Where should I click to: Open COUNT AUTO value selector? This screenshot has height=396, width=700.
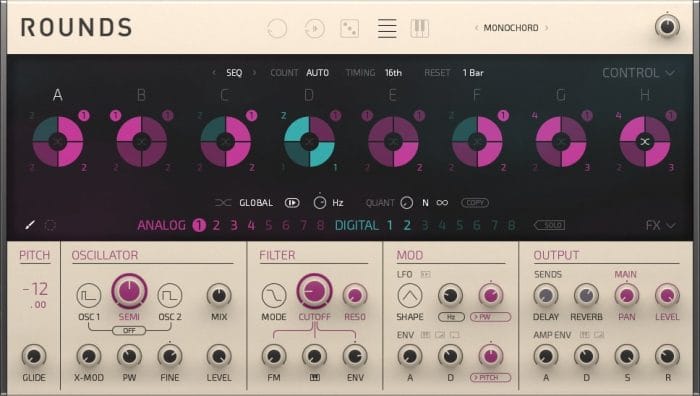click(317, 73)
